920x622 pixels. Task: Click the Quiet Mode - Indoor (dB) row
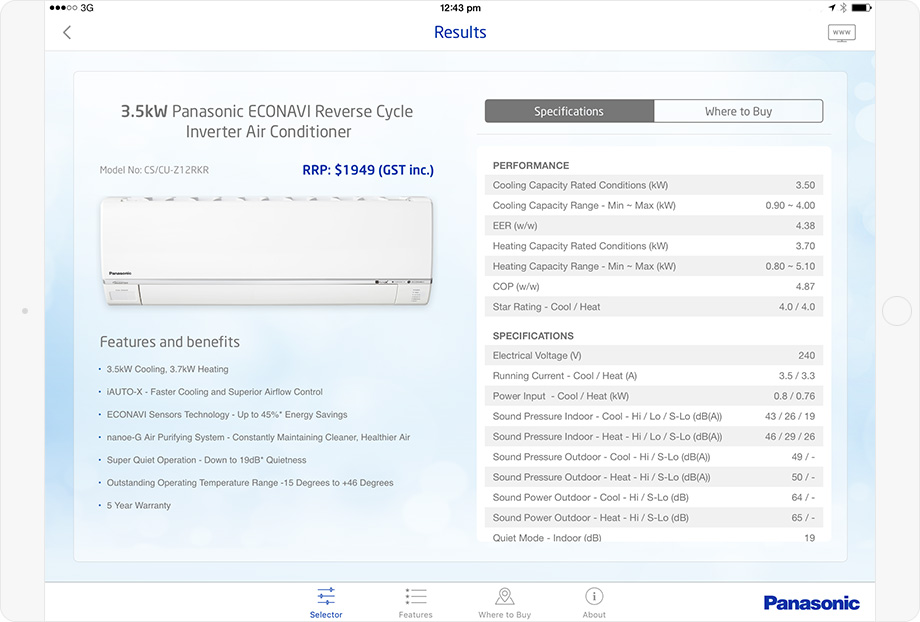point(654,535)
